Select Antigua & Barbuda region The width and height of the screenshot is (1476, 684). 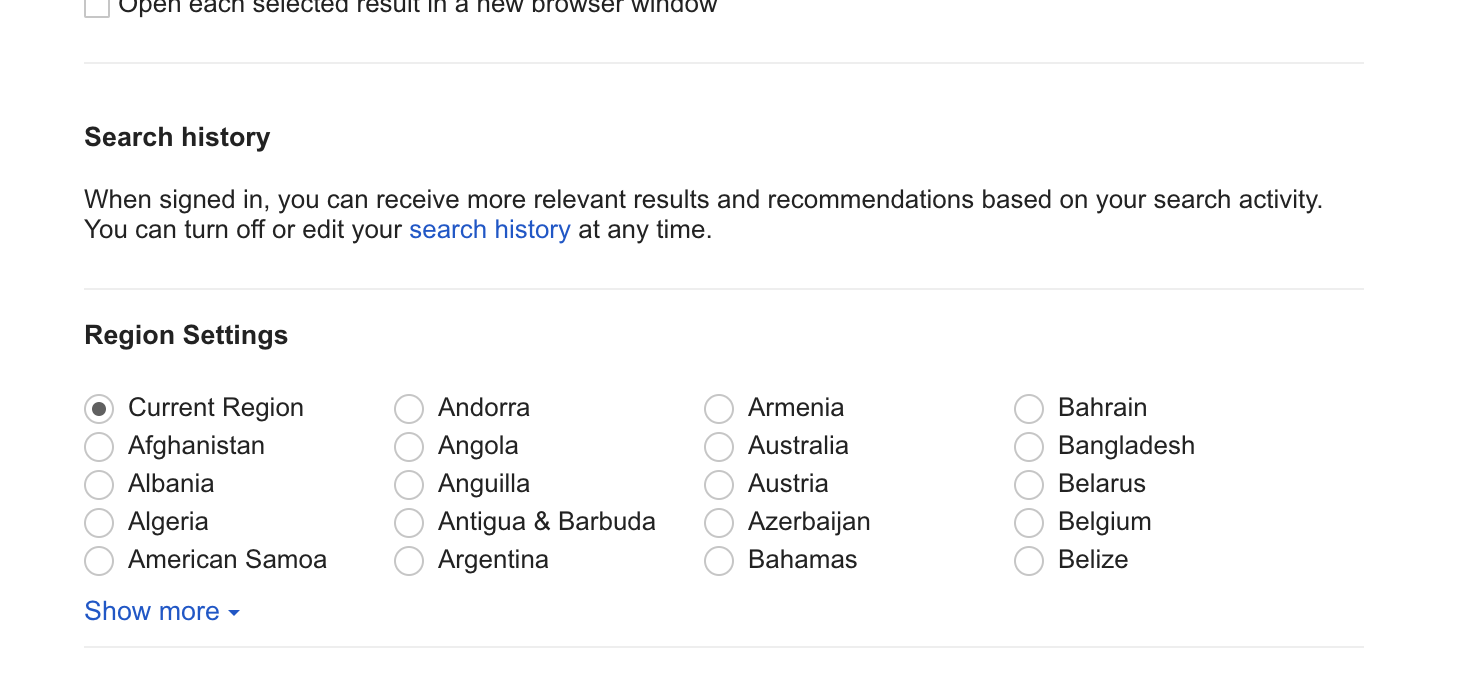coord(409,522)
